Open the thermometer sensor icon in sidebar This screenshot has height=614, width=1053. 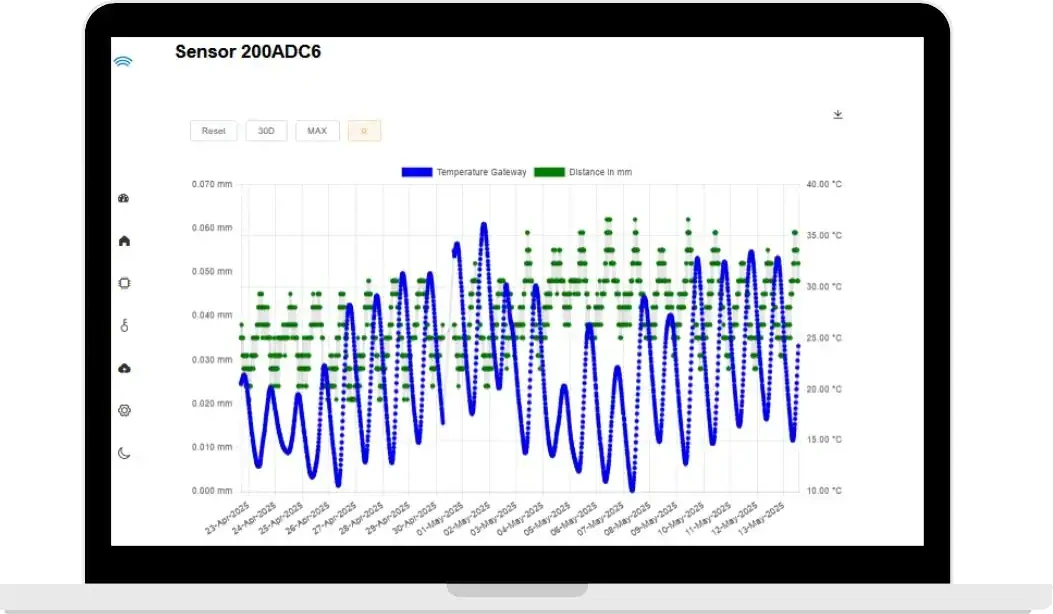point(124,326)
